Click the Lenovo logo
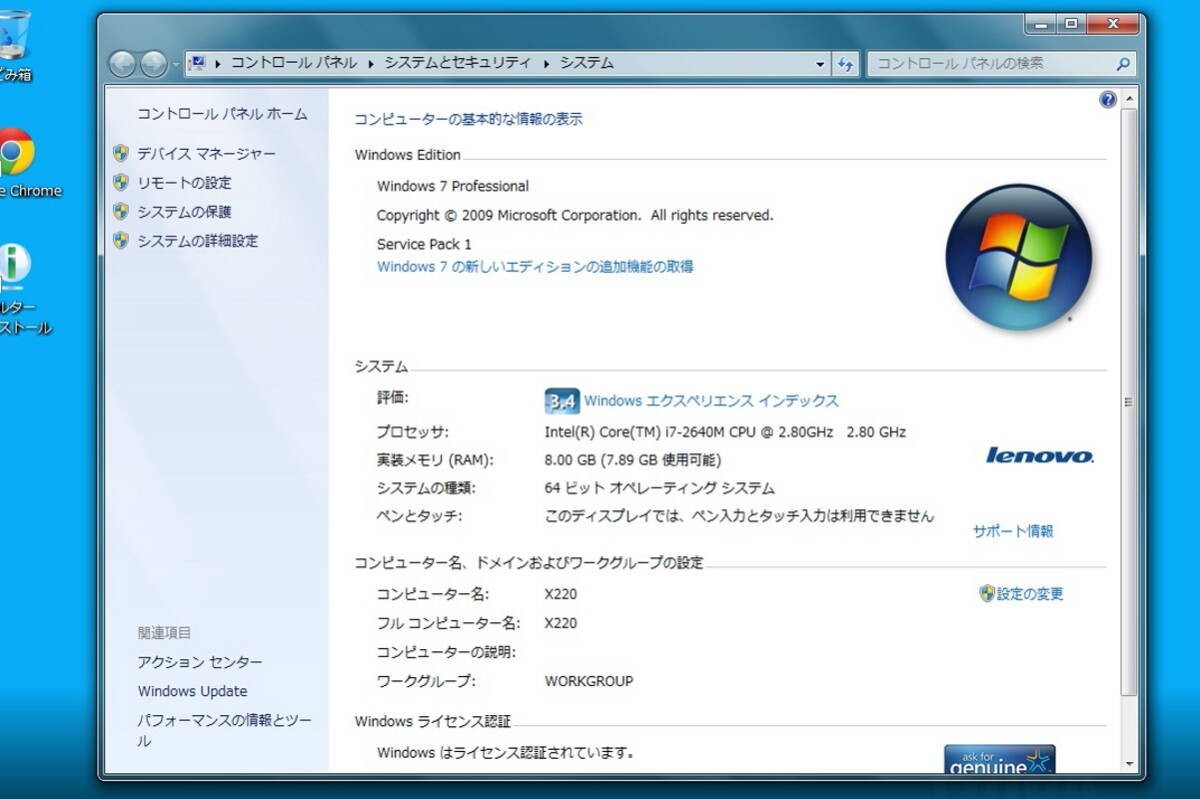 pos(1040,455)
